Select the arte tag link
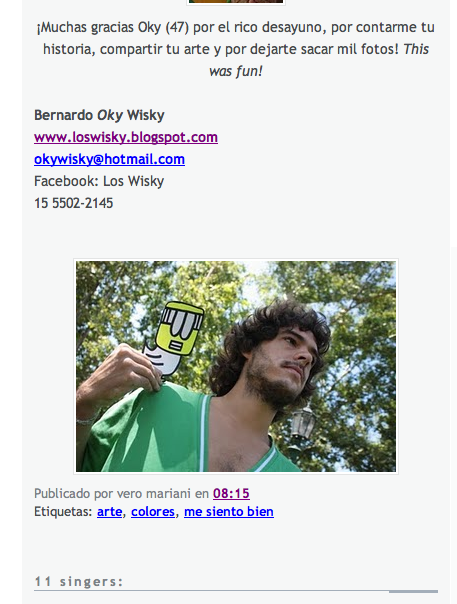 point(109,512)
